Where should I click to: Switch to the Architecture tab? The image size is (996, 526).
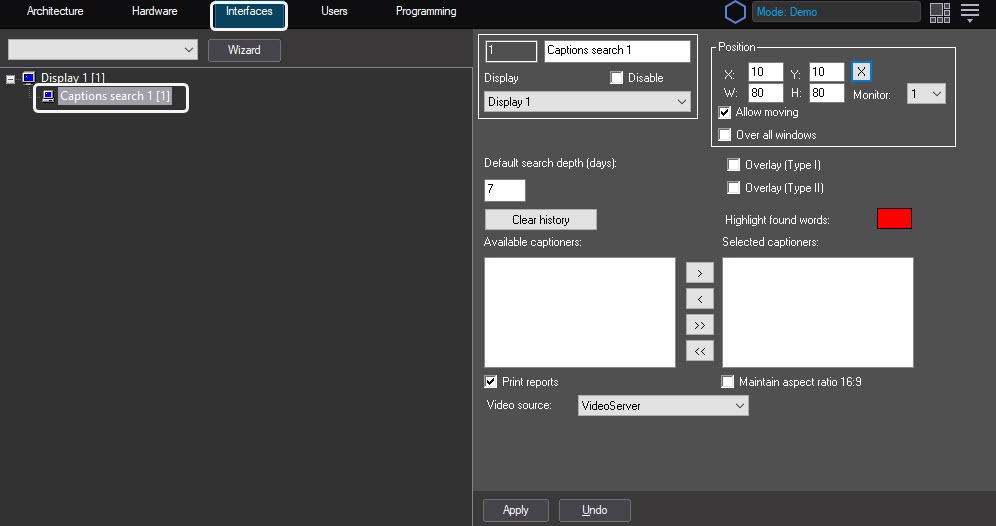[55, 11]
